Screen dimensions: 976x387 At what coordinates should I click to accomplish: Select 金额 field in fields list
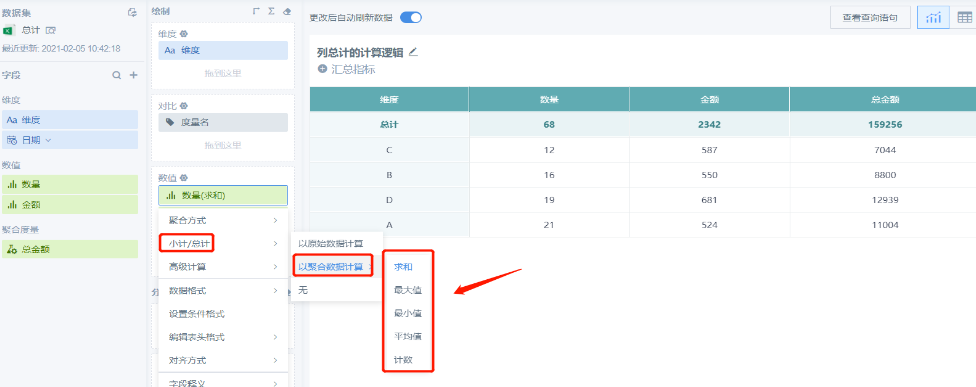[69, 205]
